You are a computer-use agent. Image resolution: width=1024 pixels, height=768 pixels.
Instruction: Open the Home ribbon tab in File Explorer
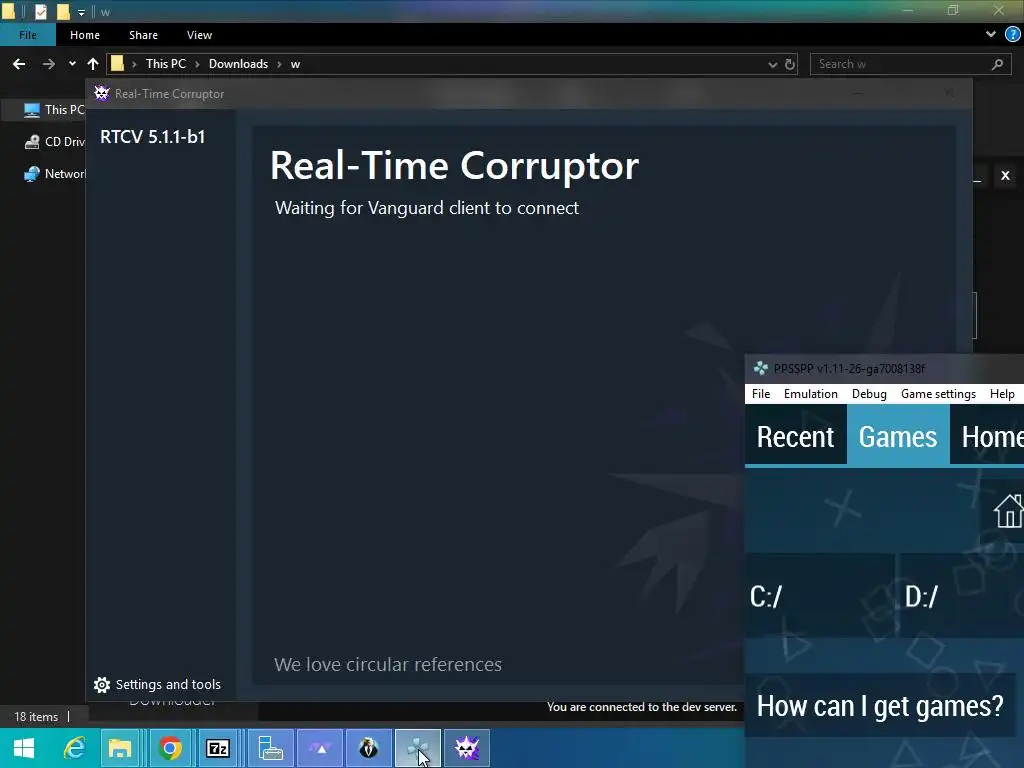(x=85, y=35)
